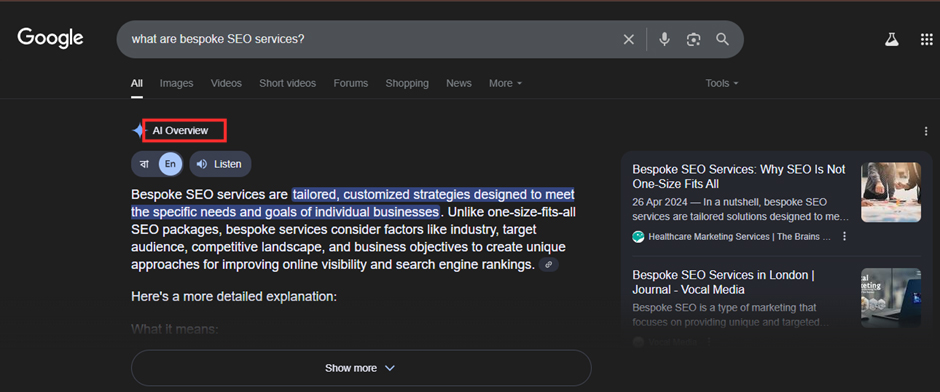This screenshot has height=392, width=940.
Task: Open thumbnail of the Vocal Media result
Action: pyautogui.click(x=891, y=298)
